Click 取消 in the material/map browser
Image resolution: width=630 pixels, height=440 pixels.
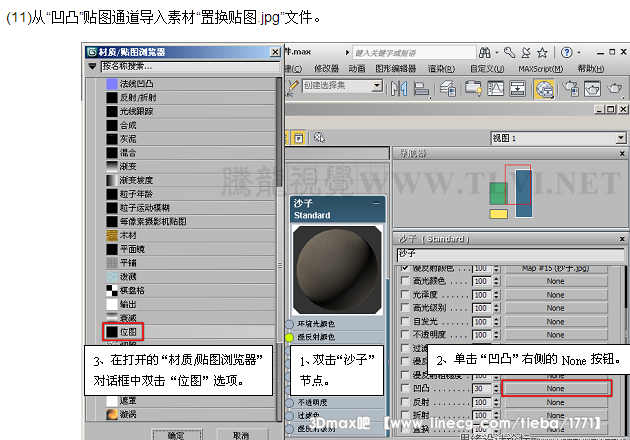point(241,434)
